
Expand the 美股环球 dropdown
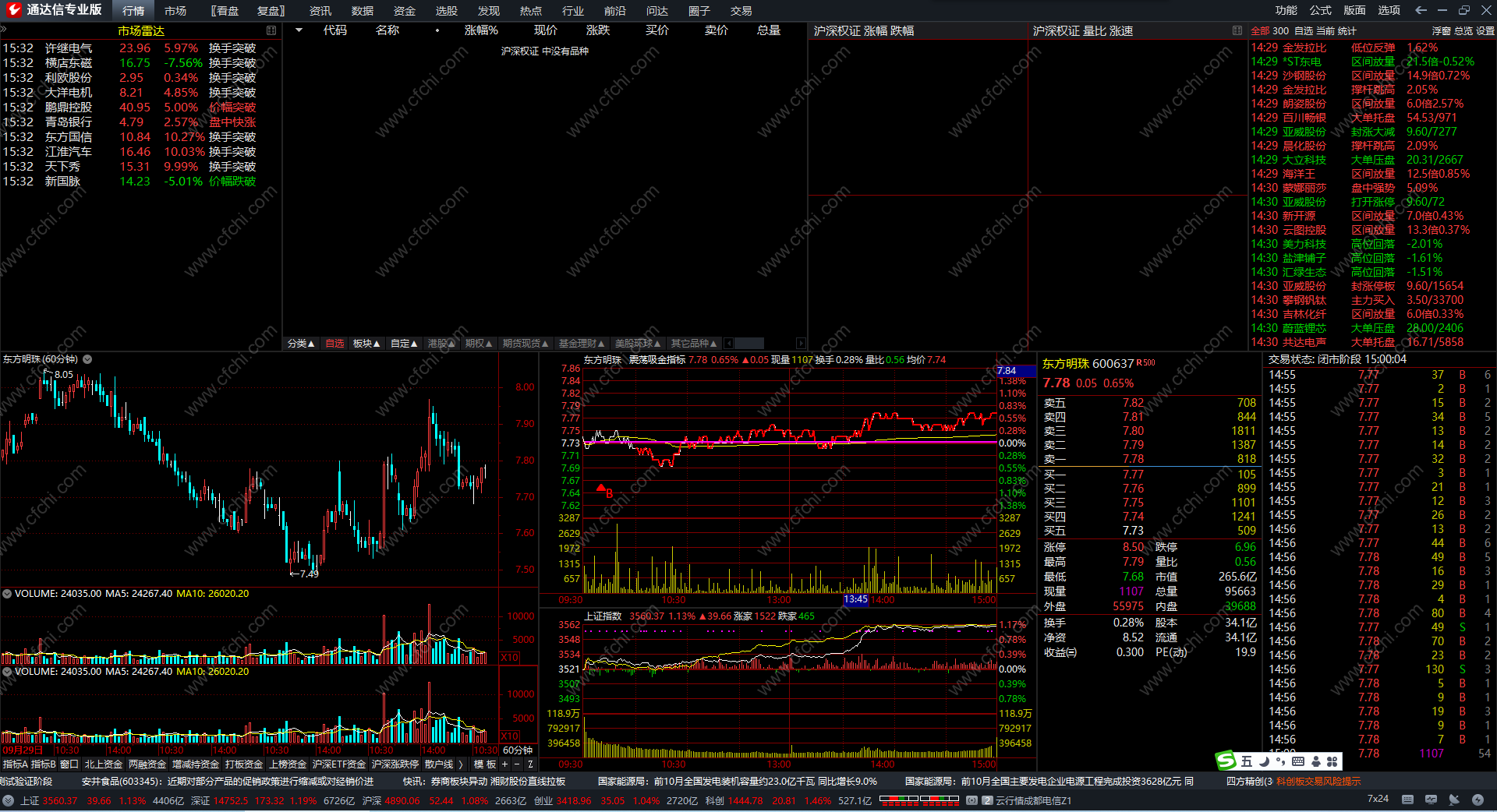638,344
